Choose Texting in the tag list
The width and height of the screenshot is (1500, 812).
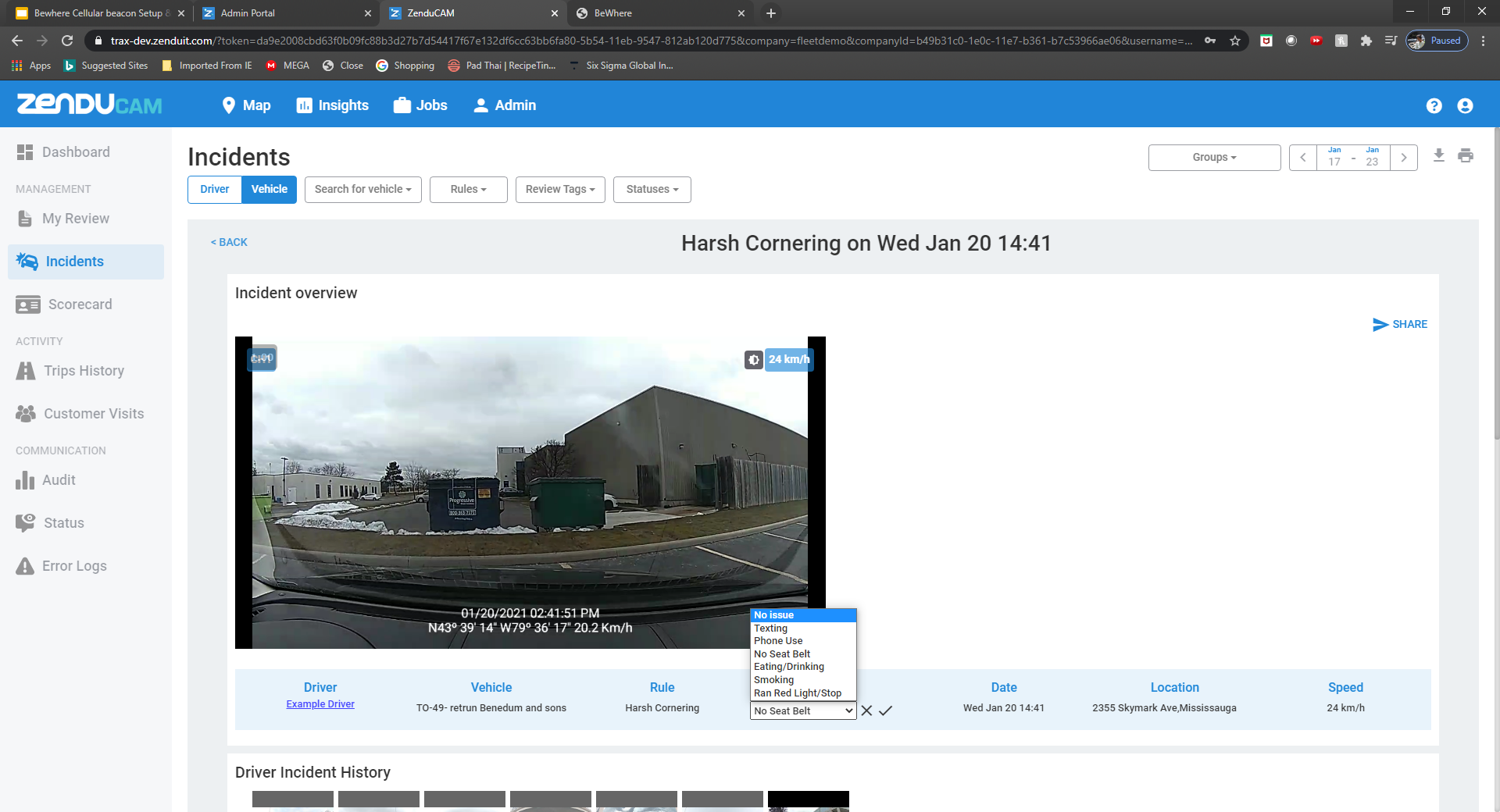click(803, 629)
